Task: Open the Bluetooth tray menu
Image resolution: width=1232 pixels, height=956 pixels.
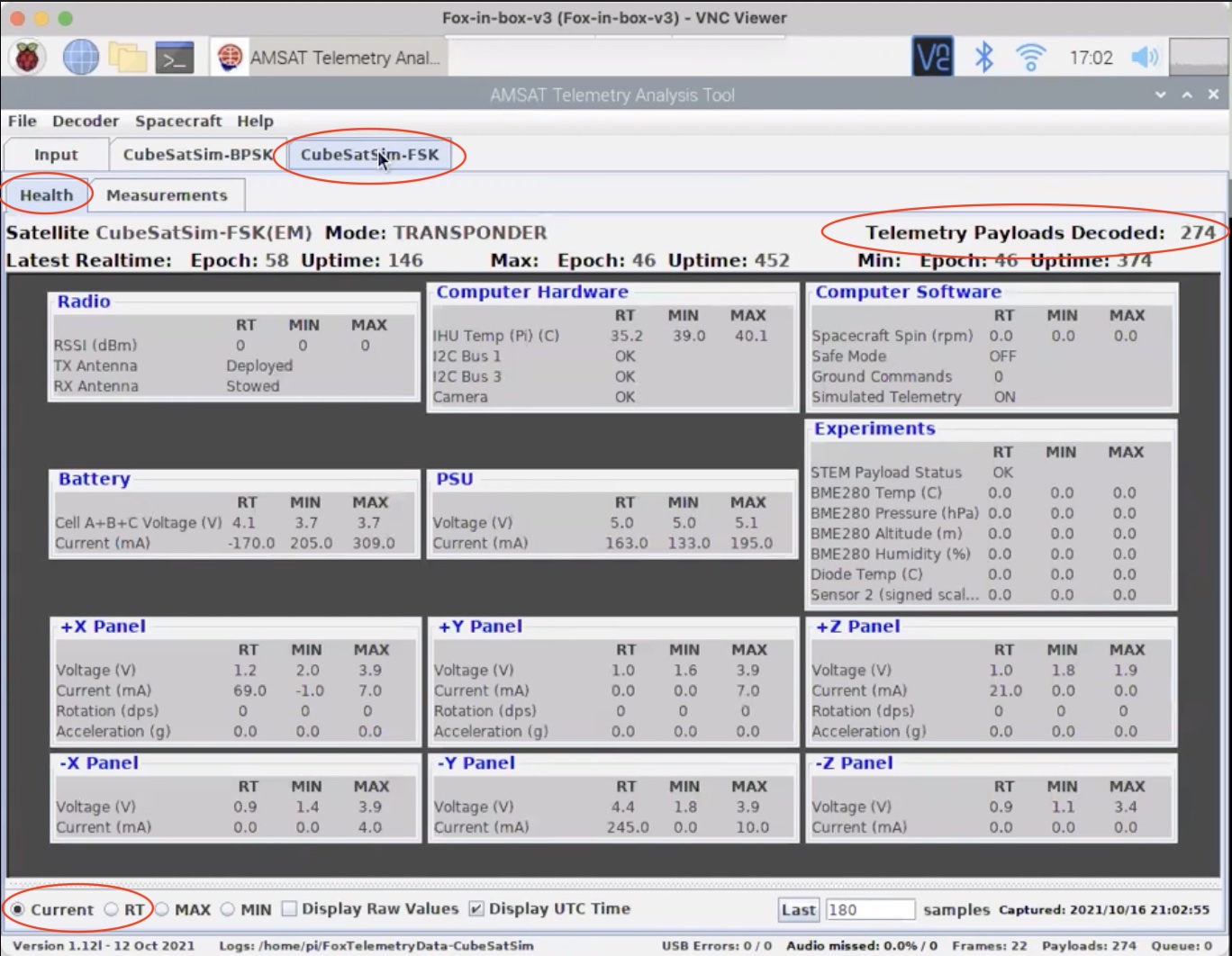Action: (x=984, y=58)
